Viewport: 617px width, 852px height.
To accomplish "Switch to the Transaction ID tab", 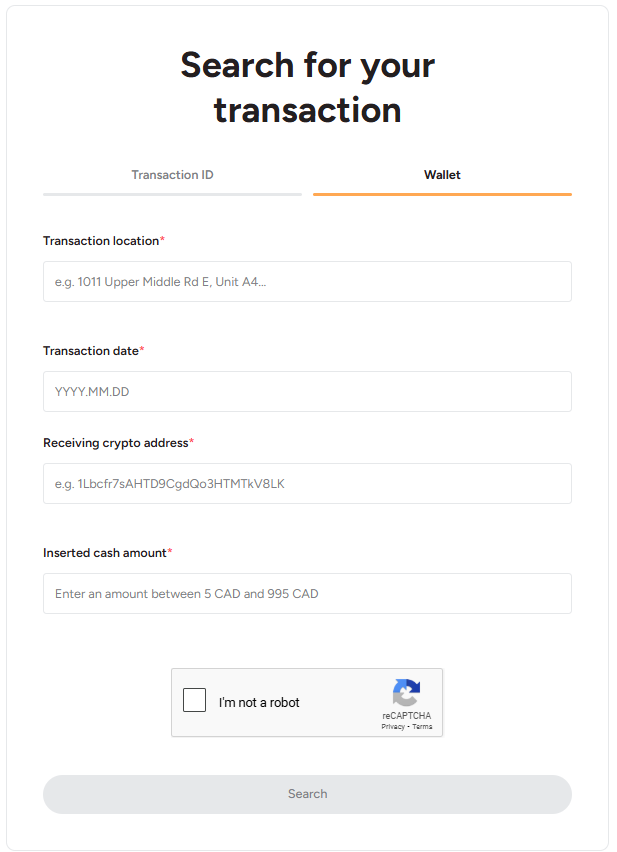I will [172, 175].
